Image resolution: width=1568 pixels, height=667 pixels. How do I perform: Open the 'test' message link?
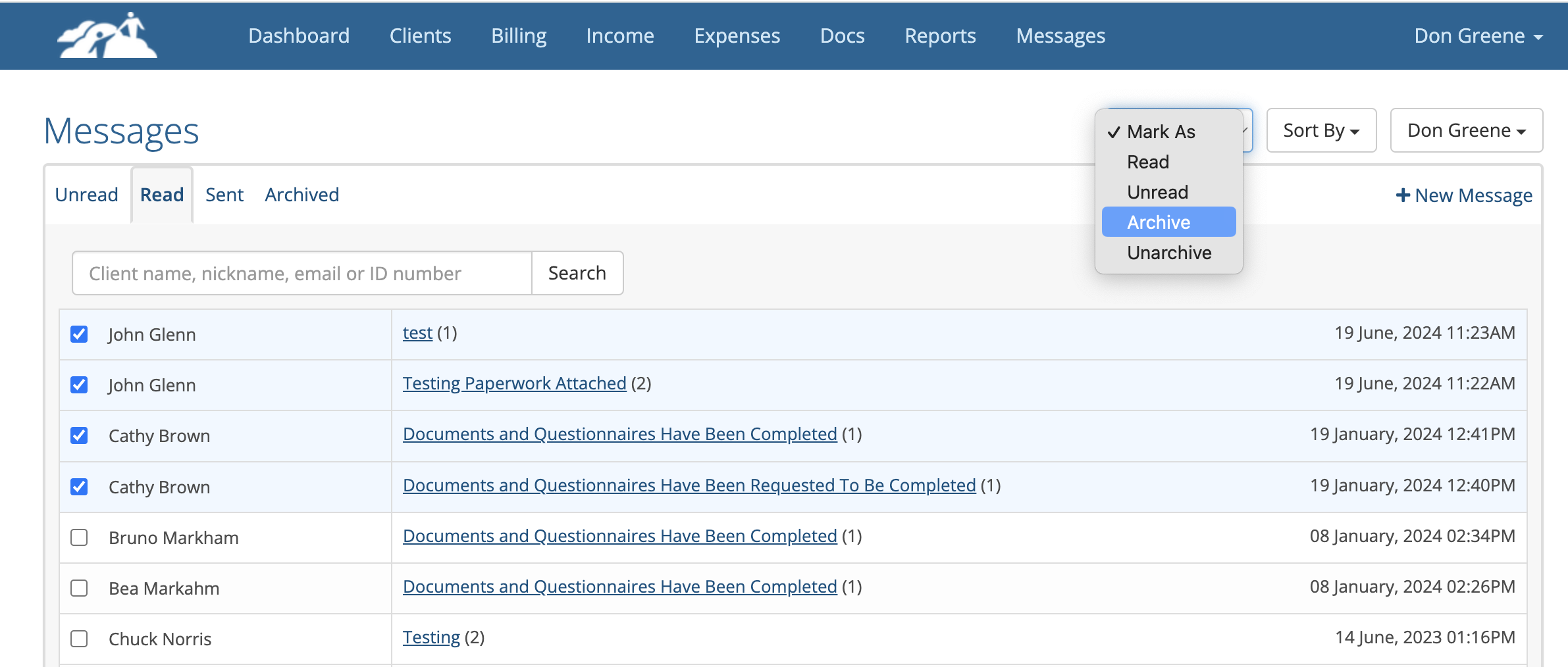(x=417, y=333)
